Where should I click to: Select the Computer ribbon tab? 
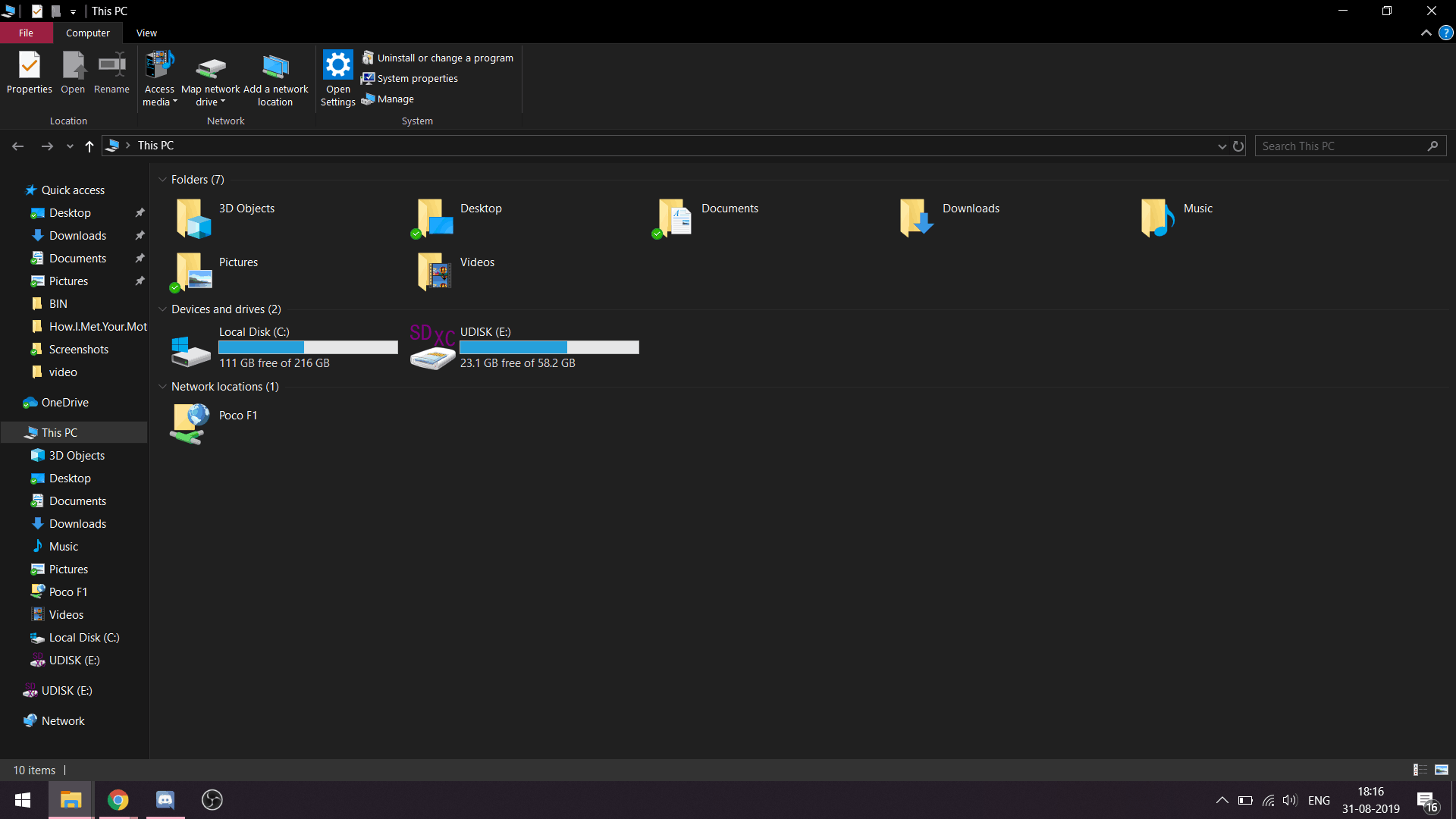pos(87,33)
